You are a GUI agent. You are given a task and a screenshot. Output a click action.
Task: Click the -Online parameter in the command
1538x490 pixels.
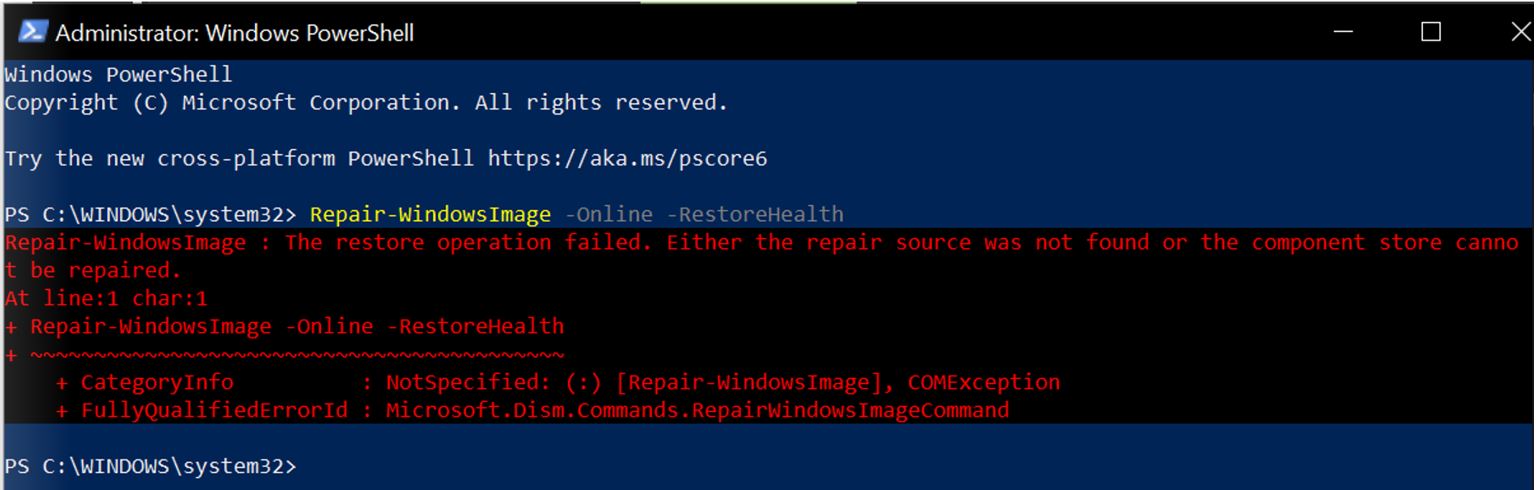608,214
